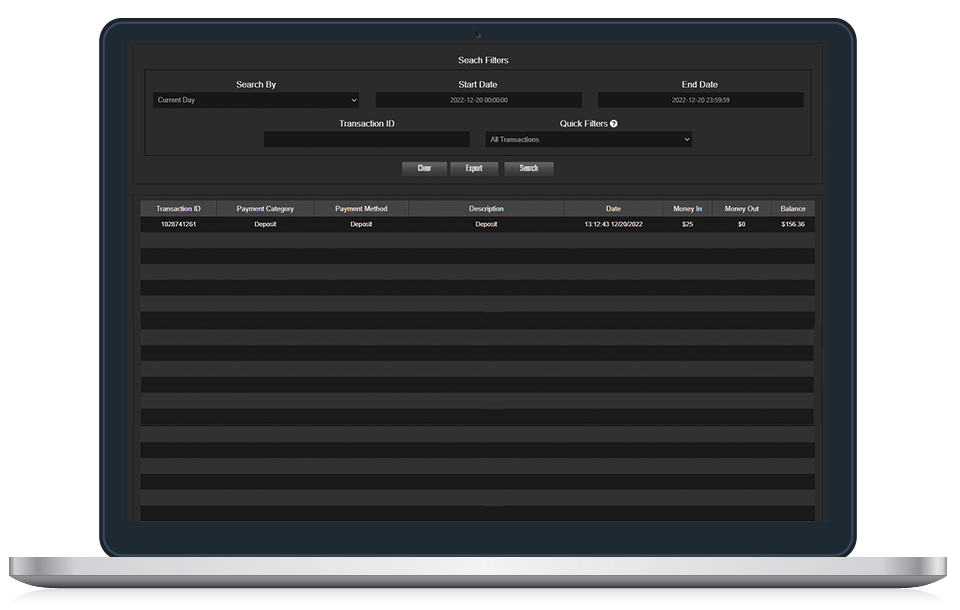960x610 pixels.
Task: Click the Clear button
Action: click(424, 168)
